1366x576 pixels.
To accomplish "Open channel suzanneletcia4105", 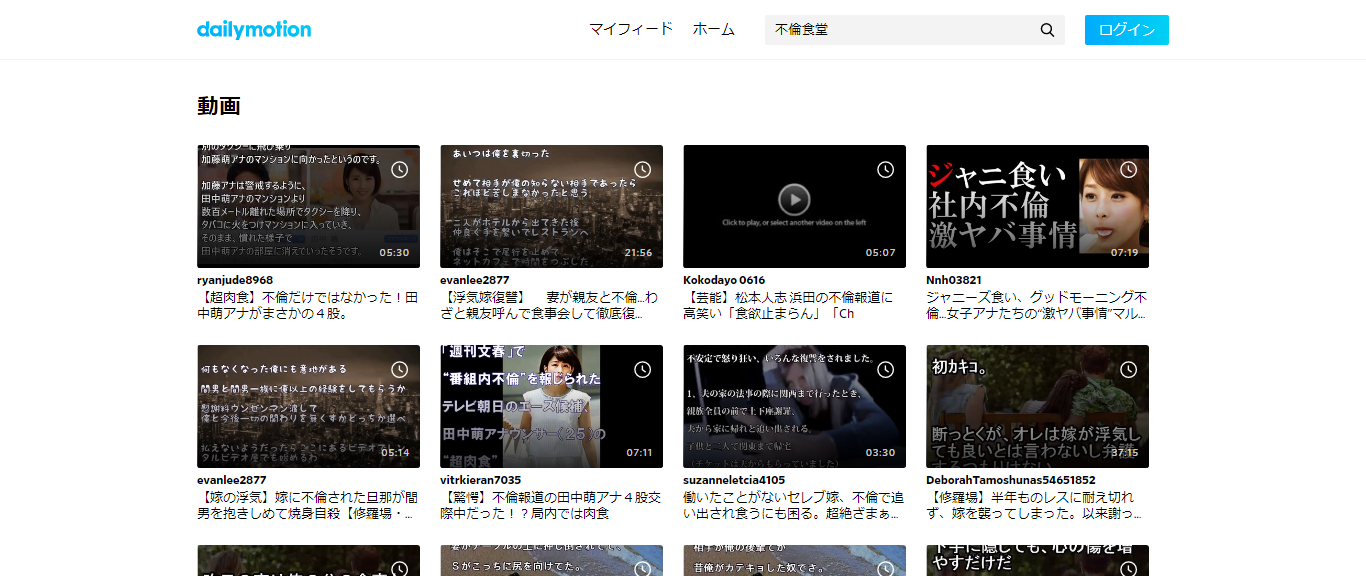I will point(734,480).
